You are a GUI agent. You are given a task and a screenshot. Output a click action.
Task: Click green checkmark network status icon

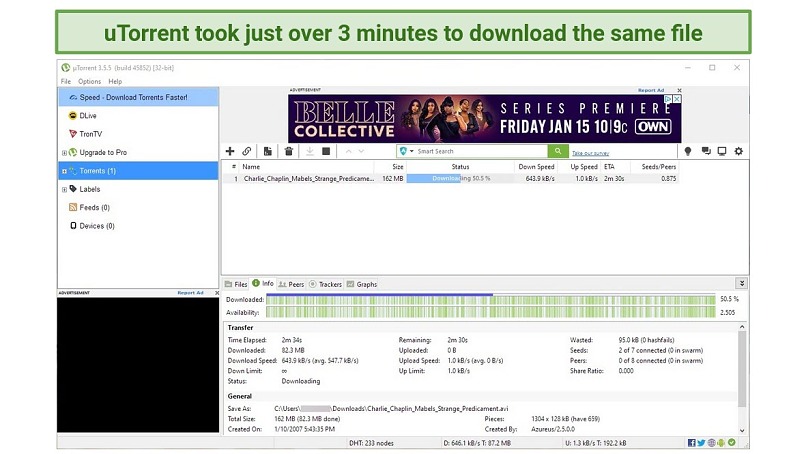click(x=731, y=442)
